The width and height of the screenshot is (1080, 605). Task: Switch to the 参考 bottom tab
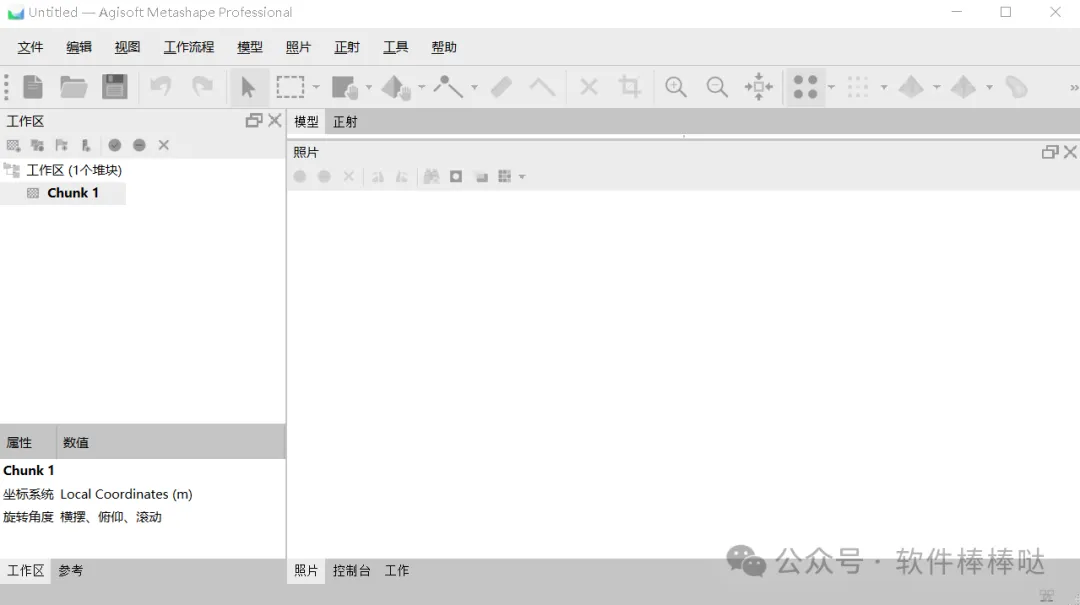click(70, 571)
